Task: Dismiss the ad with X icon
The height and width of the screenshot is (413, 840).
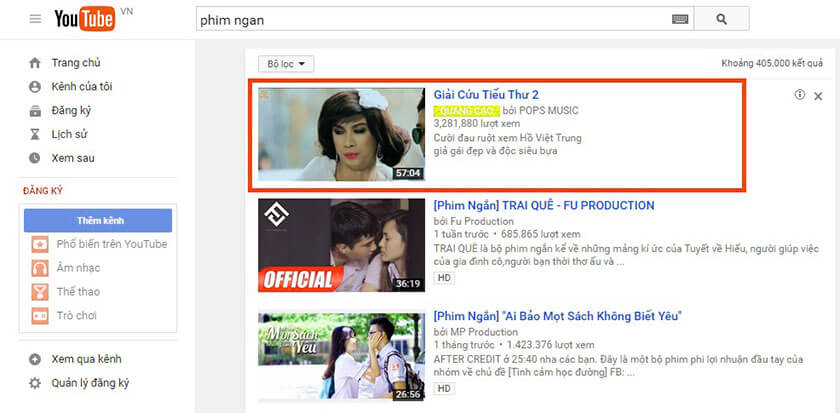Action: click(x=818, y=96)
